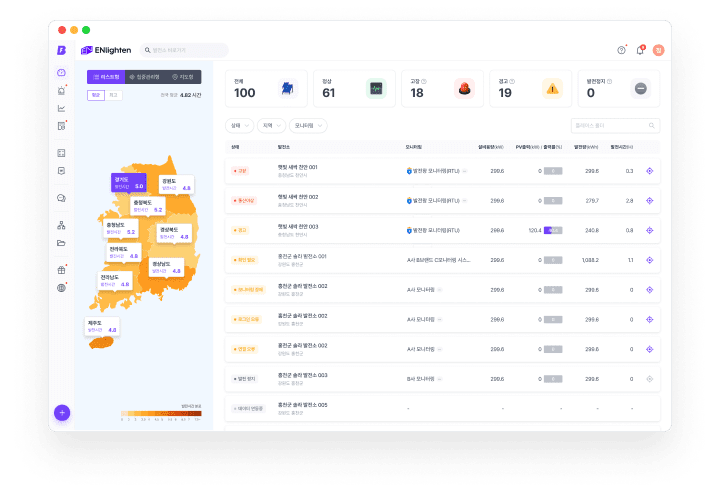Open the chat bubble icon in sidebar

click(61, 198)
